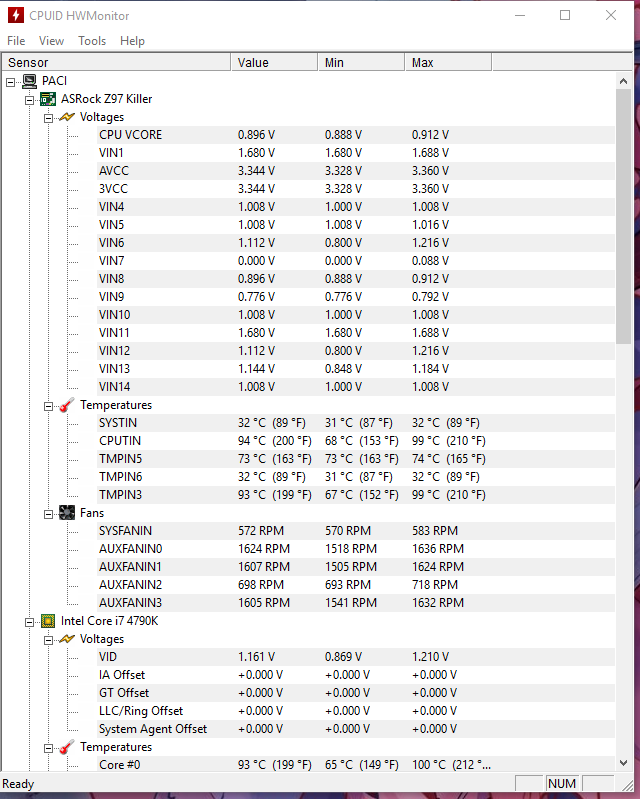Open the File menu
The image size is (640, 799).
tap(16, 41)
